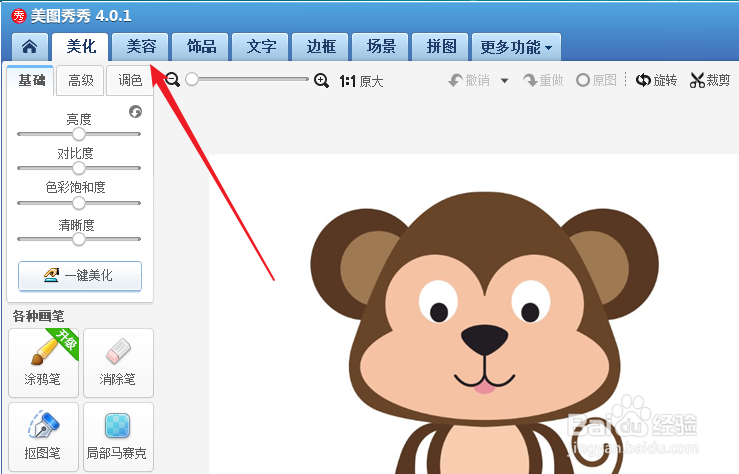The height and width of the screenshot is (474, 739).
Task: Open the 更多功能 dropdown menu
Action: coord(516,47)
